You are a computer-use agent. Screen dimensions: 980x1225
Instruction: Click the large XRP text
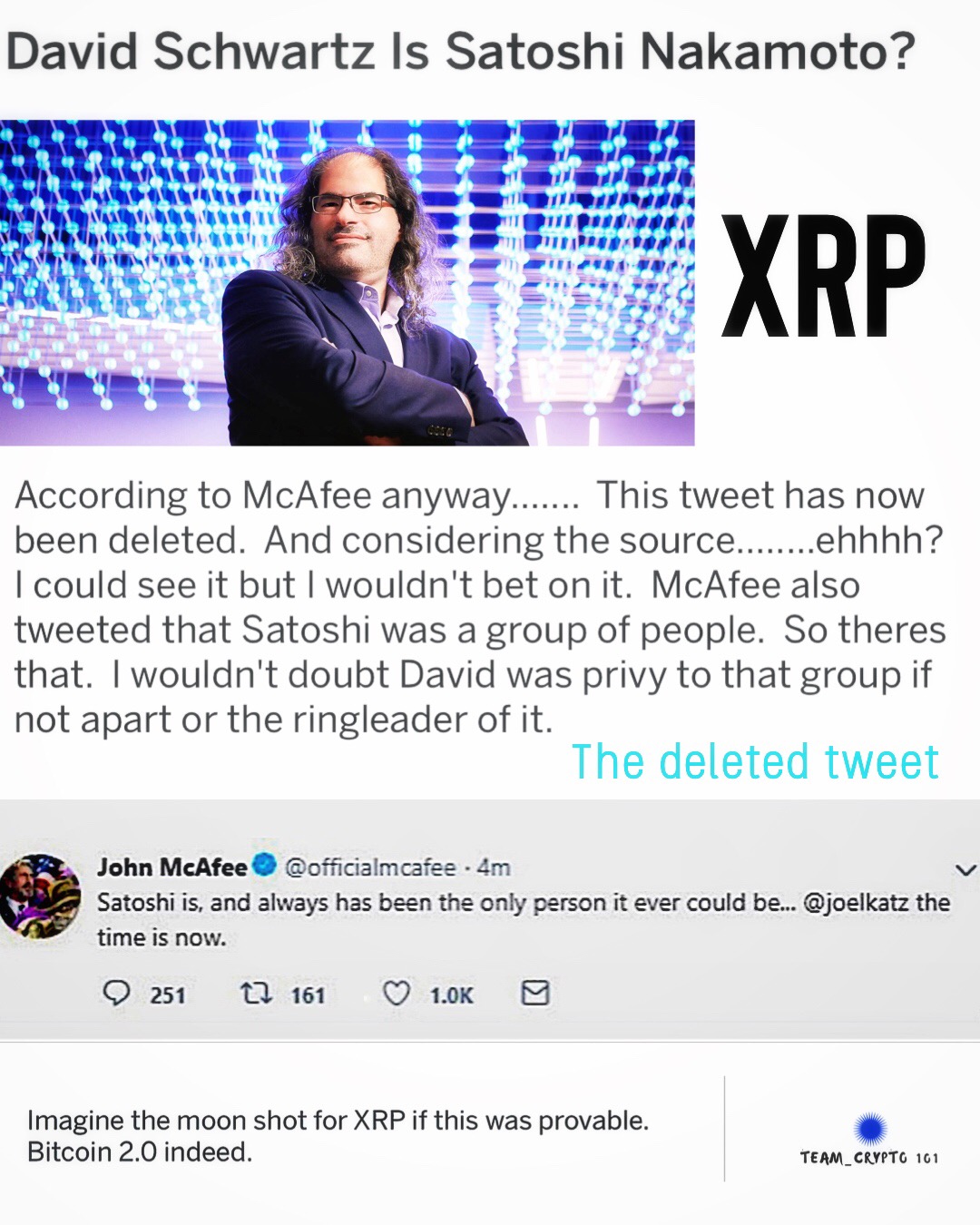coord(823,278)
